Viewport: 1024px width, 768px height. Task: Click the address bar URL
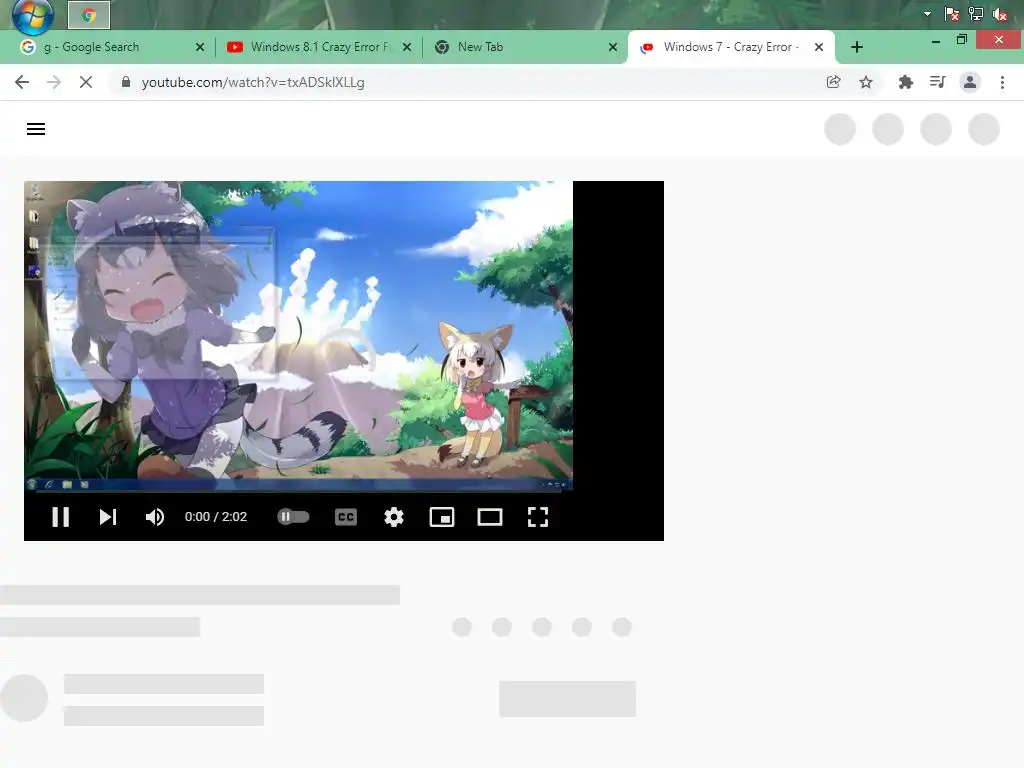click(253, 82)
